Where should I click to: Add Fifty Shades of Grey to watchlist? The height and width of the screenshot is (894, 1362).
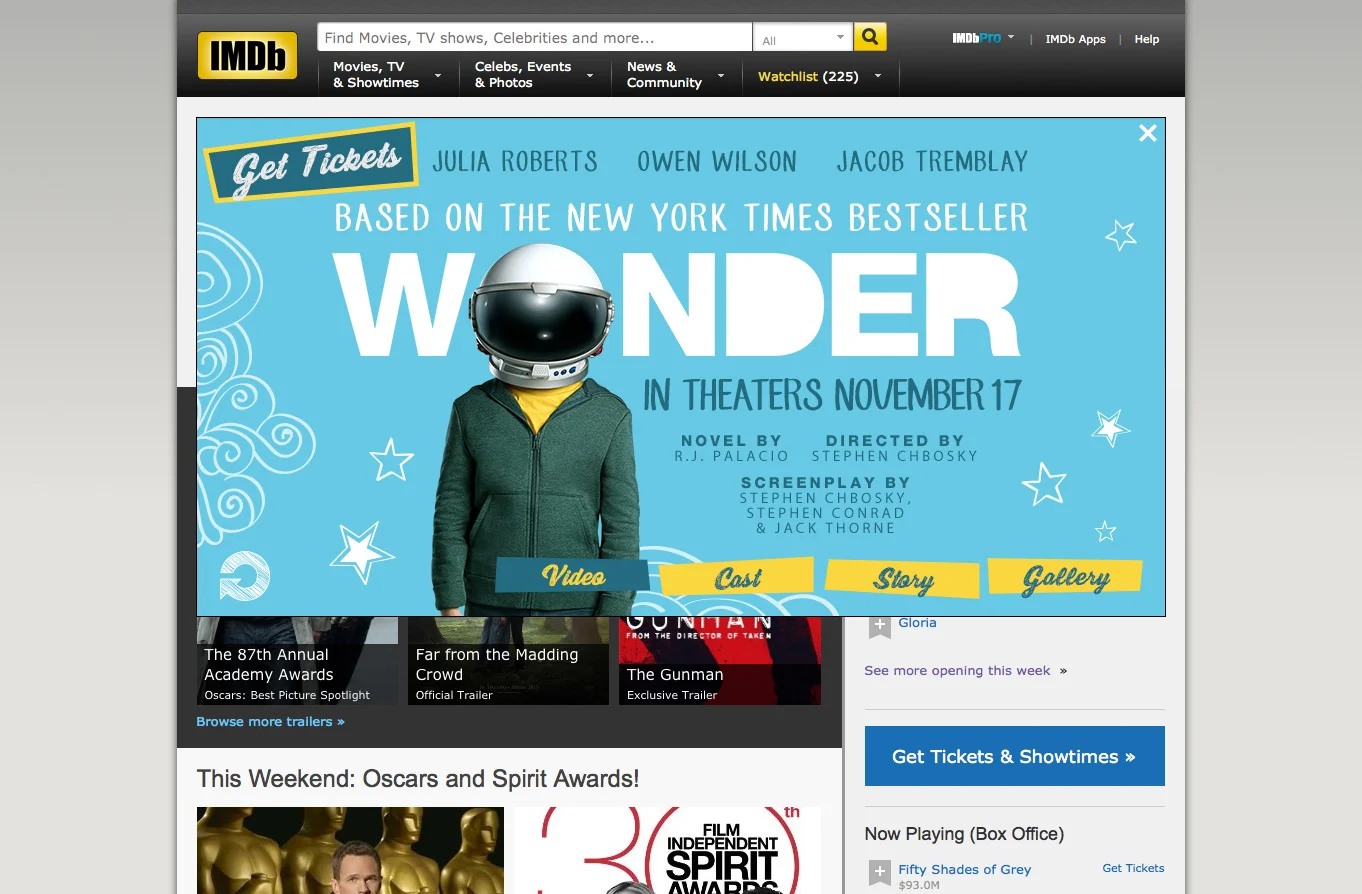coord(880,873)
